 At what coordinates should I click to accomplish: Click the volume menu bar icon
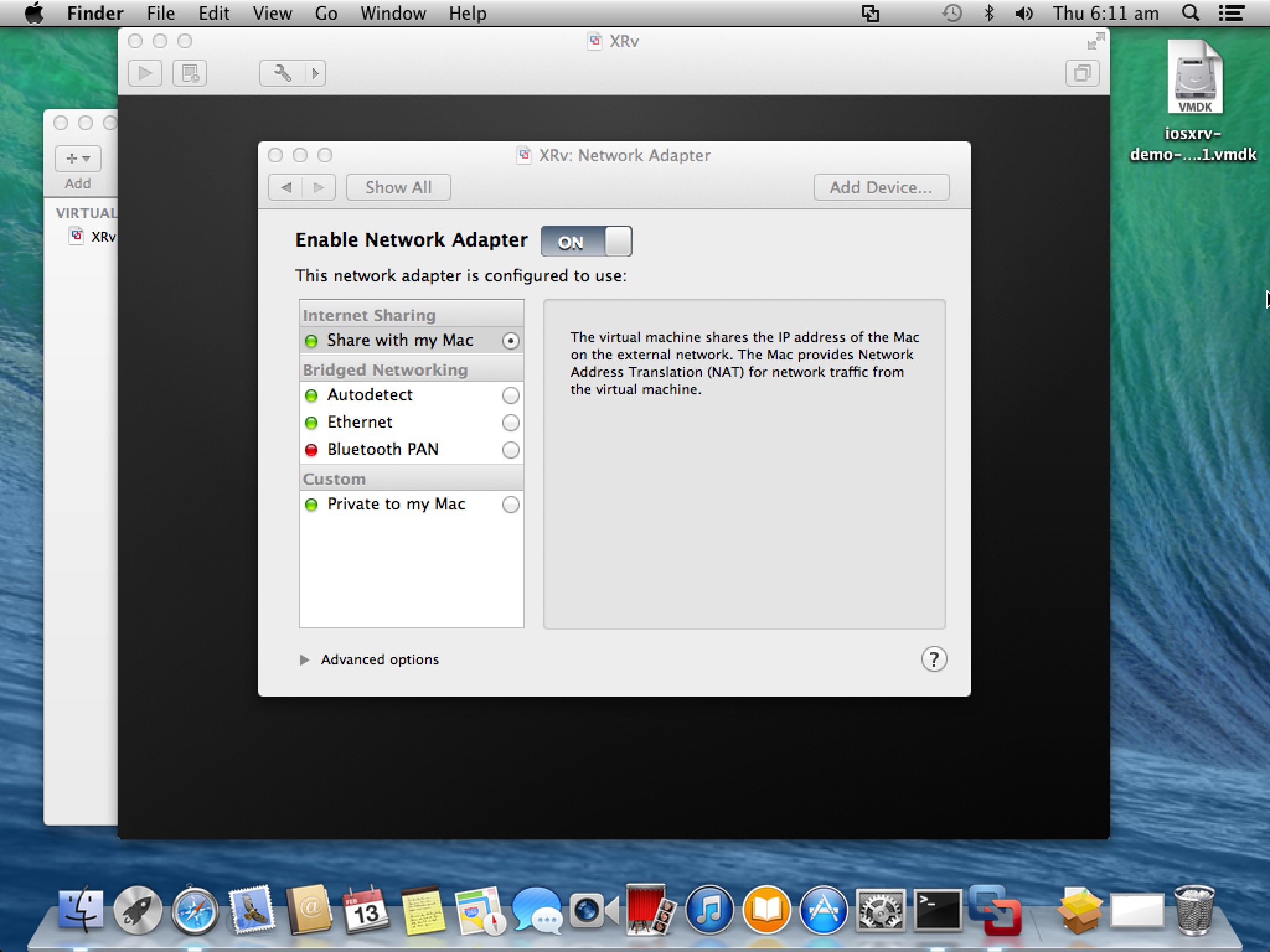click(x=1024, y=13)
